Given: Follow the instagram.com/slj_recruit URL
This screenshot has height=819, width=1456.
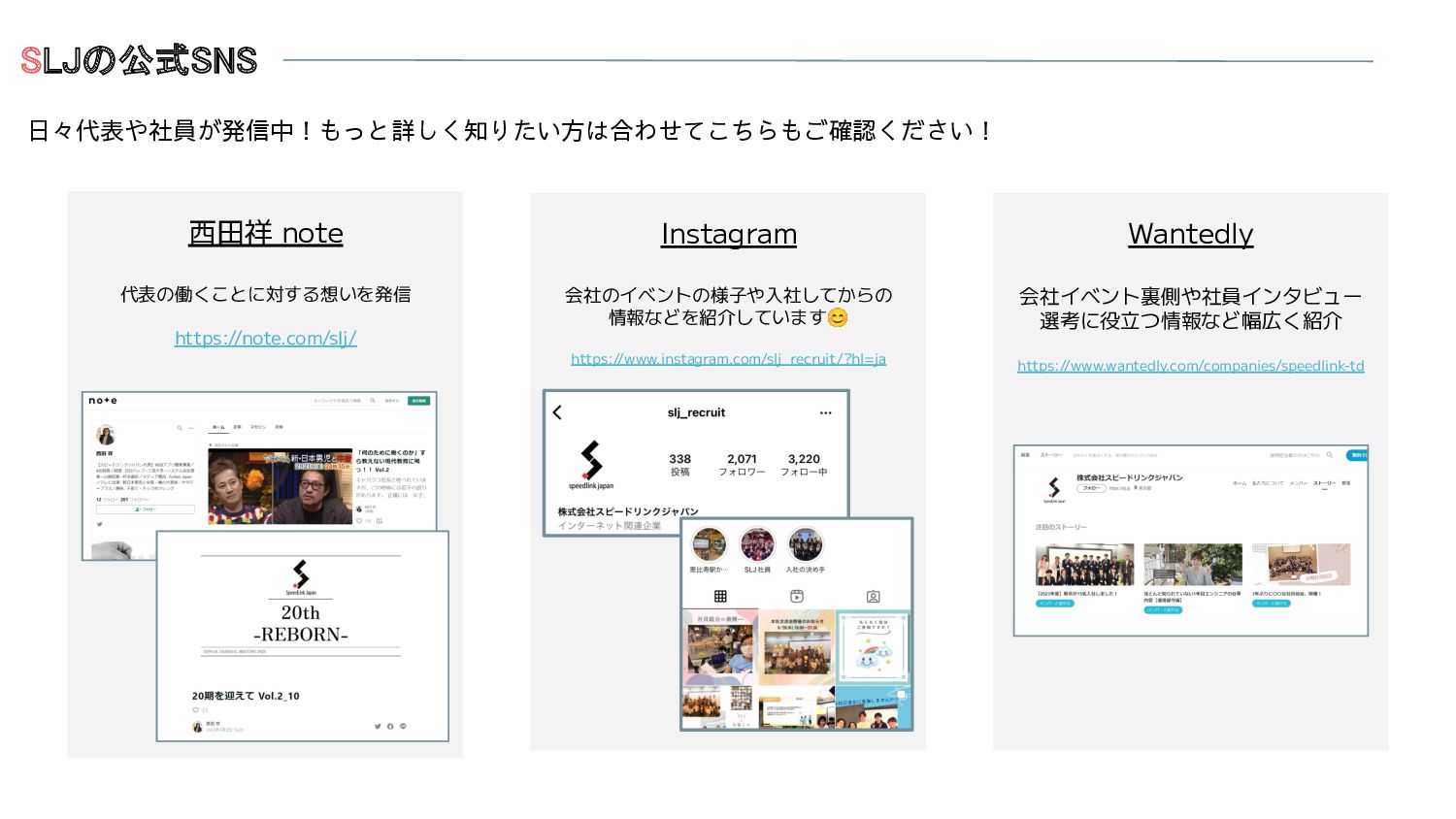Looking at the screenshot, I should 728,359.
